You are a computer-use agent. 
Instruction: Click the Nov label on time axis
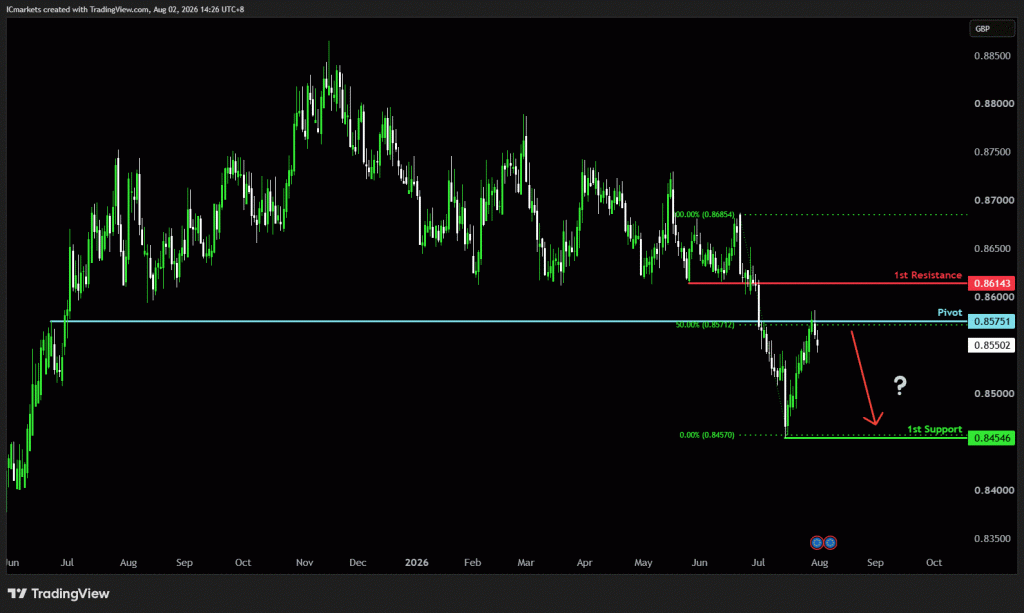304,562
